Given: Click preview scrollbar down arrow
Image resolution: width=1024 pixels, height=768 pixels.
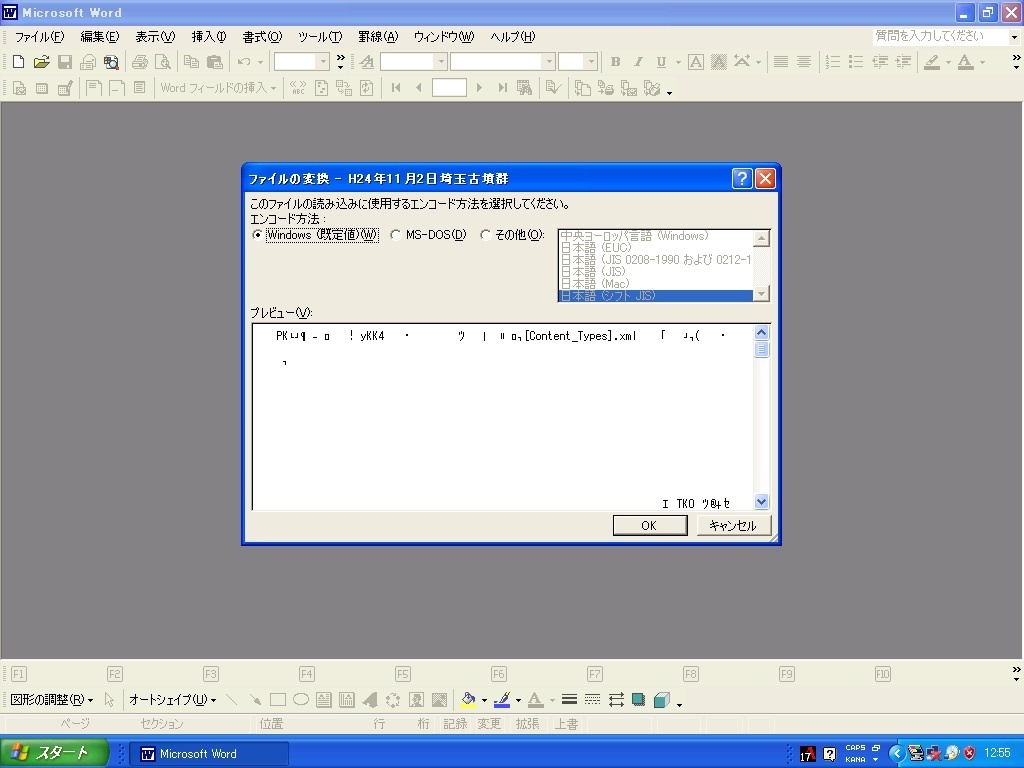Looking at the screenshot, I should click(761, 502).
